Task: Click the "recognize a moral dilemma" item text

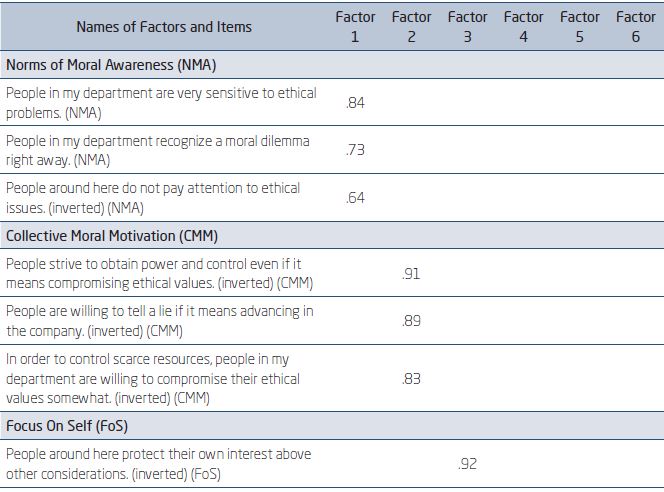Action: tap(157, 150)
